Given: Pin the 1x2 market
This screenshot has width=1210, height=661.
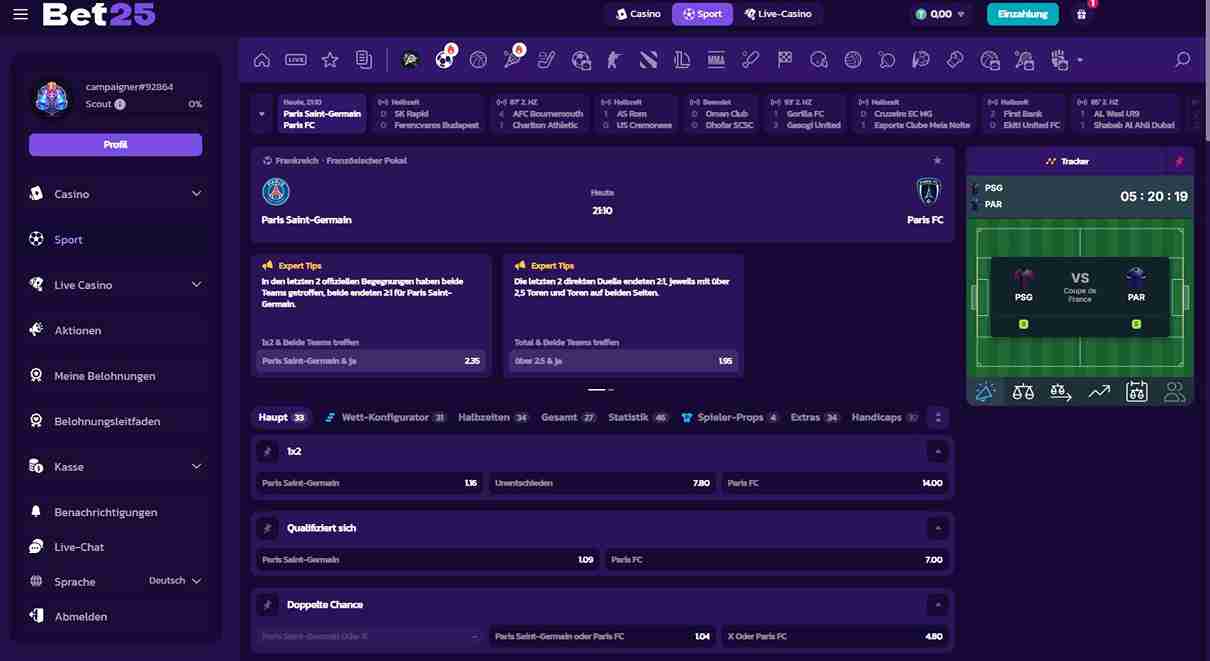Looking at the screenshot, I should (x=266, y=451).
